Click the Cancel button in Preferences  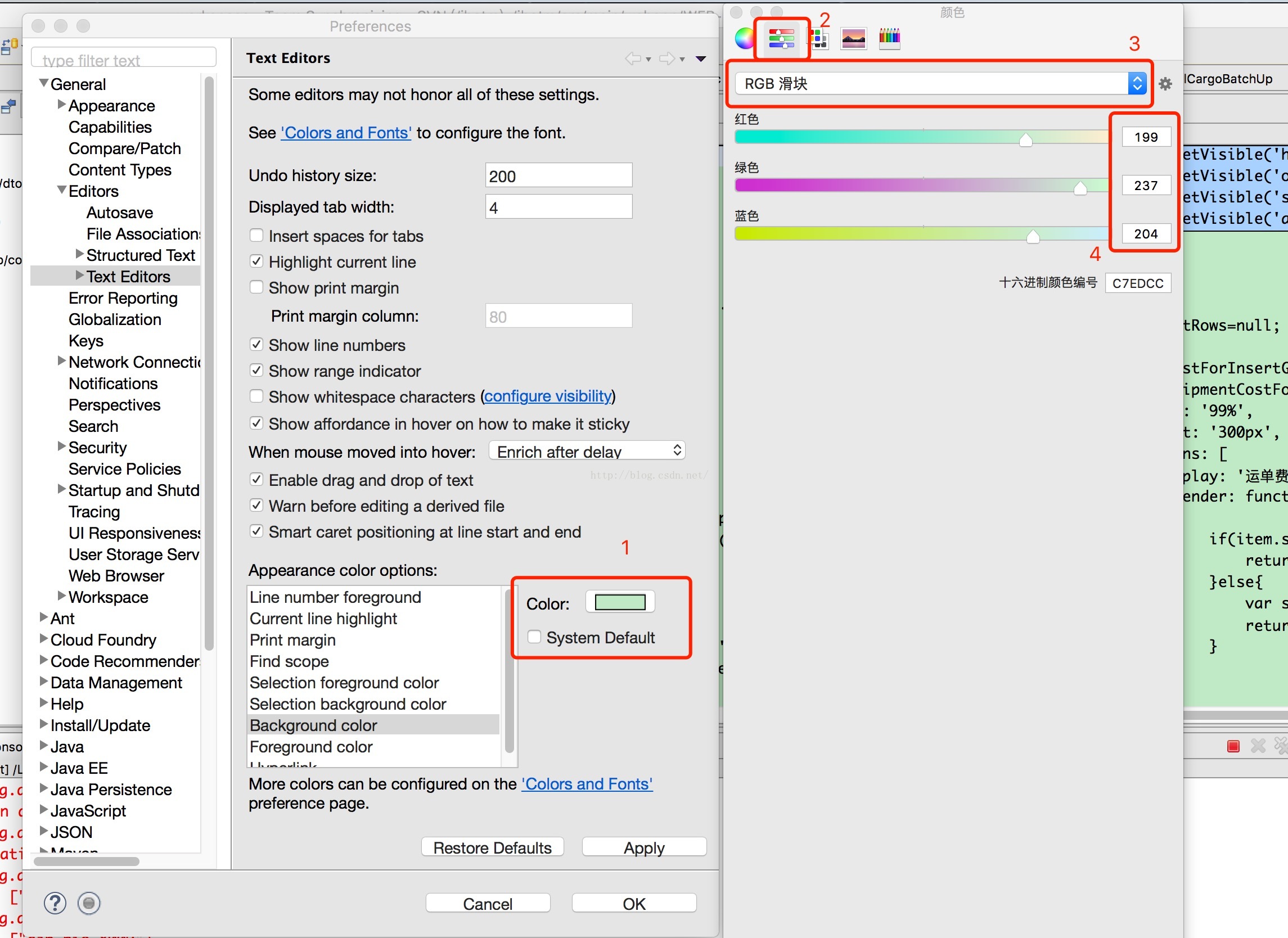click(x=488, y=903)
